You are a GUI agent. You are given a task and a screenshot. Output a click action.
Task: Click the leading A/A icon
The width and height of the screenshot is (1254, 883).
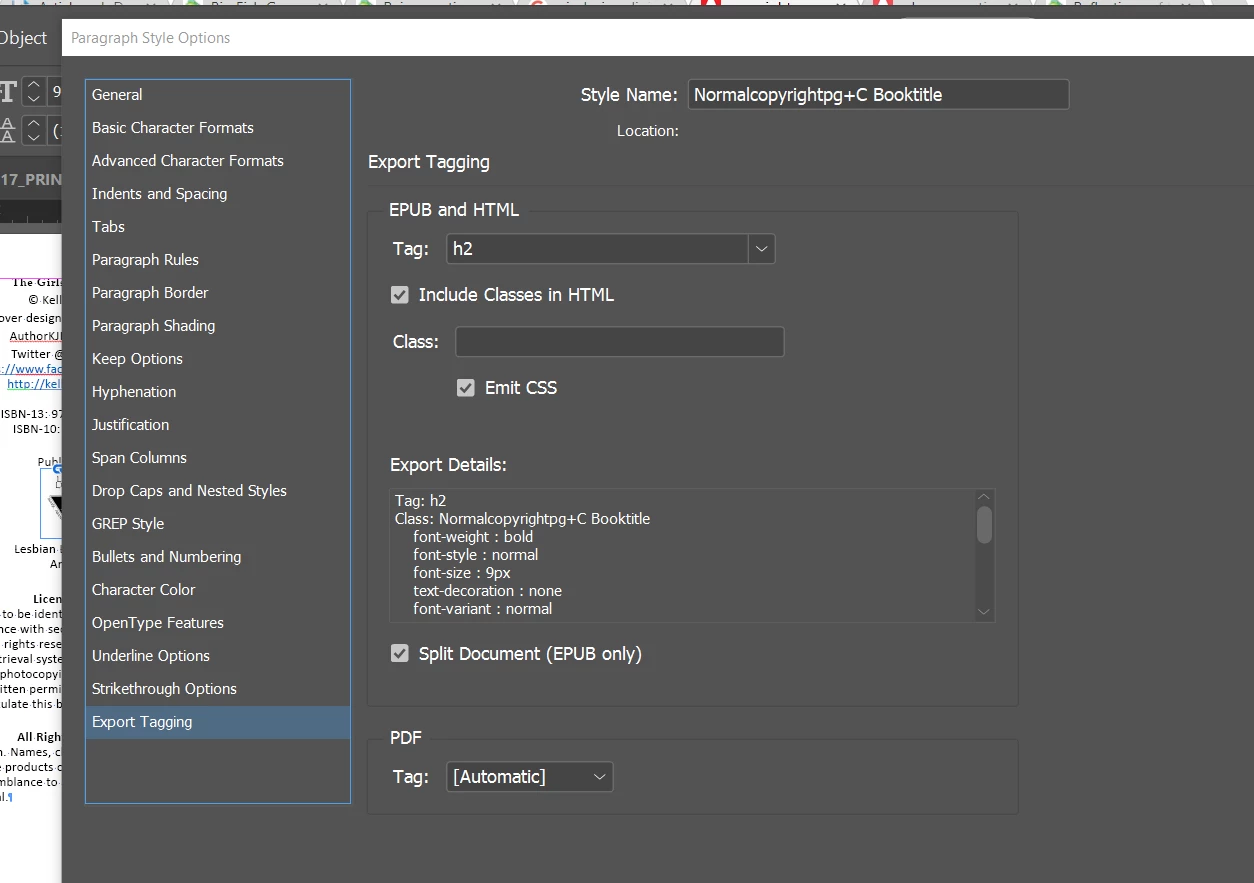coord(8,130)
